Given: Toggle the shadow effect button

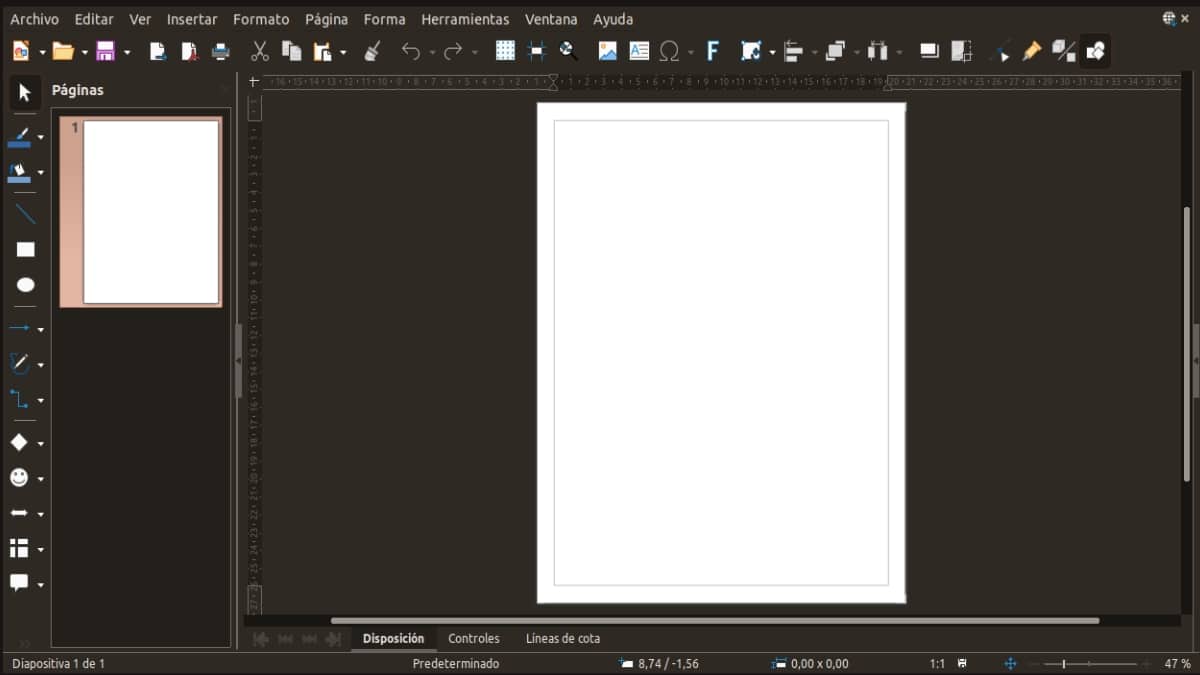Looking at the screenshot, I should point(930,50).
